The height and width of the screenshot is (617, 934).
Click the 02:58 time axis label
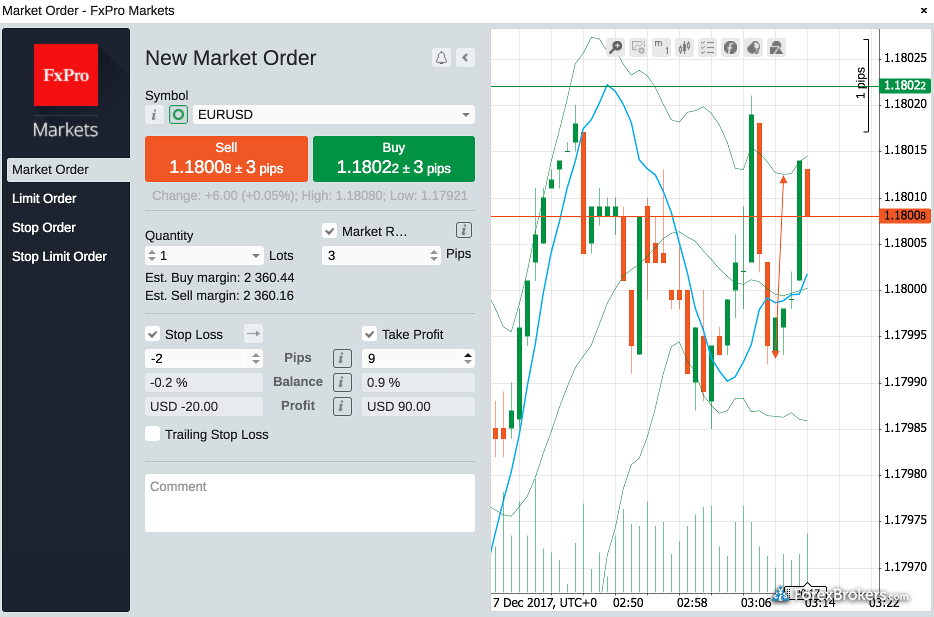[x=692, y=603]
